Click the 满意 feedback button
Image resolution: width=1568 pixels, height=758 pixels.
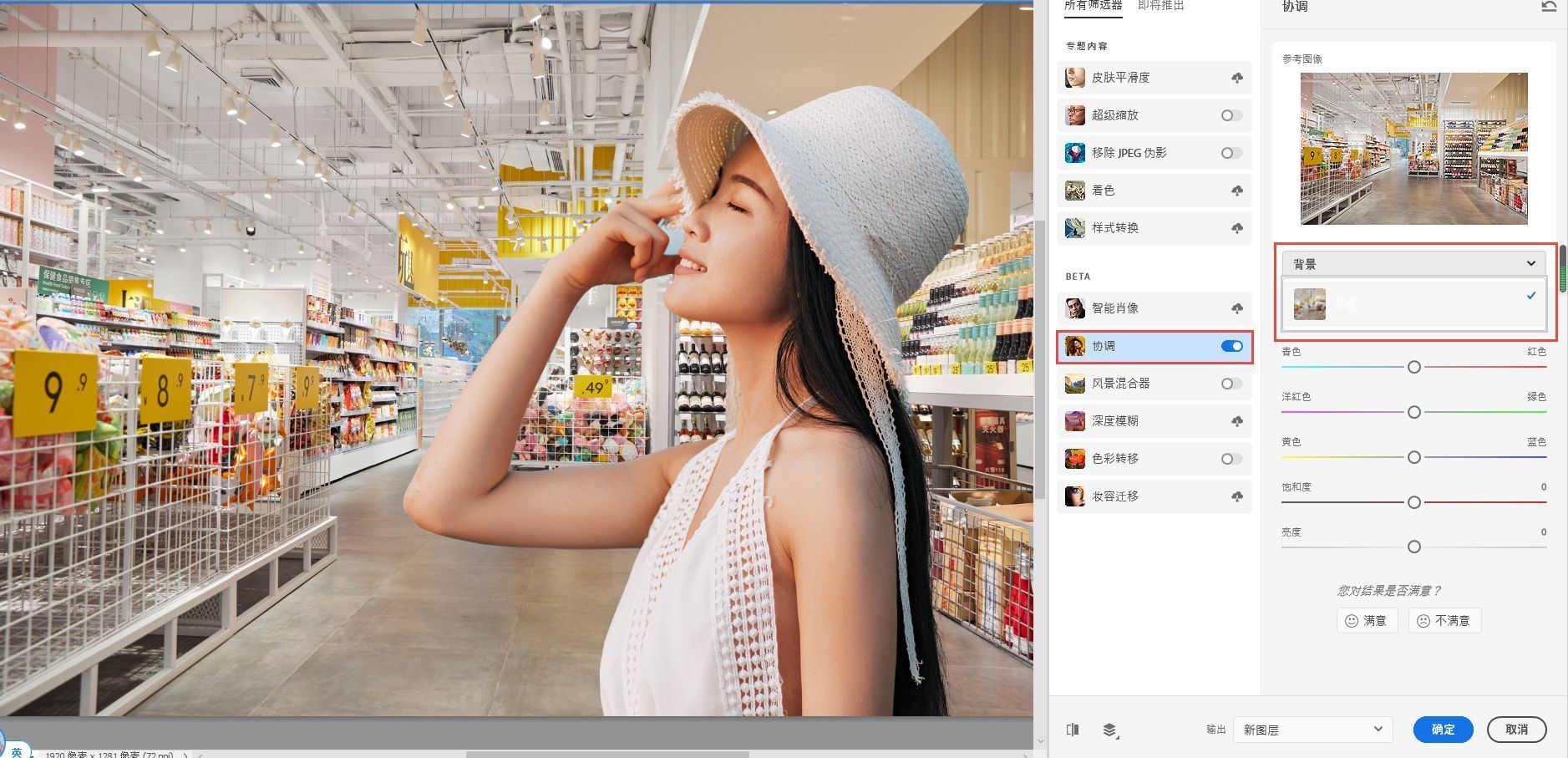pos(1366,620)
